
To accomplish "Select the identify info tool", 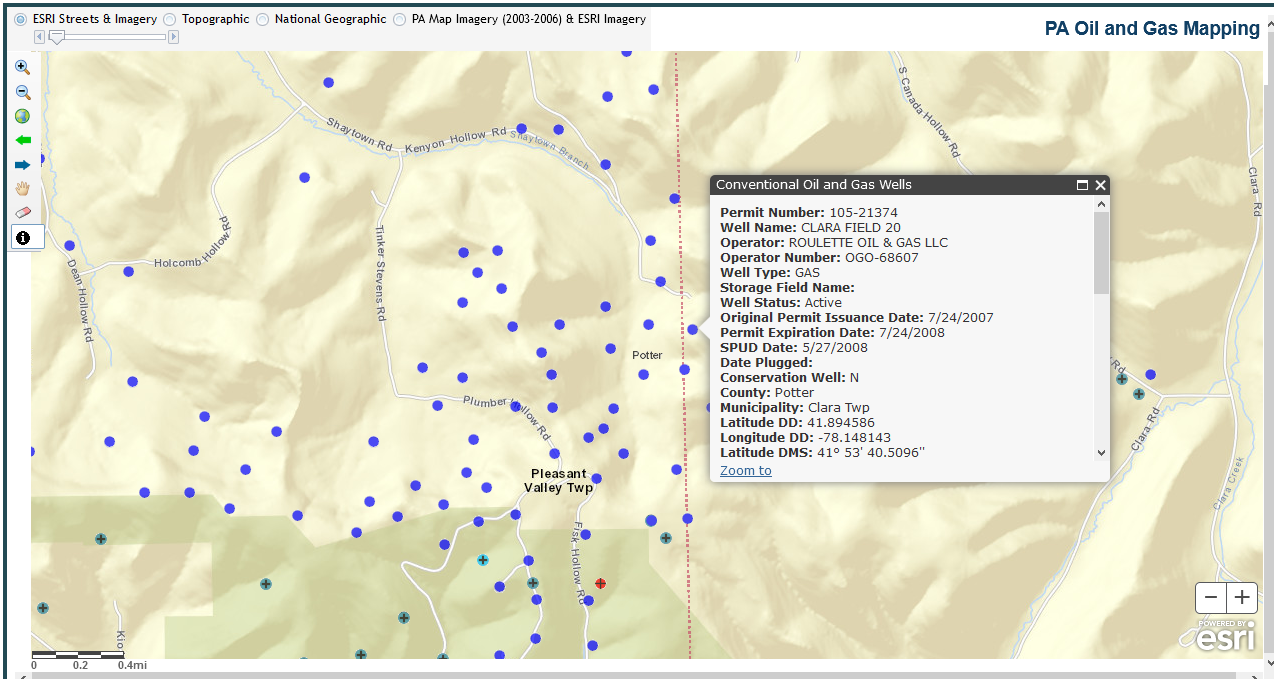I will click(23, 237).
